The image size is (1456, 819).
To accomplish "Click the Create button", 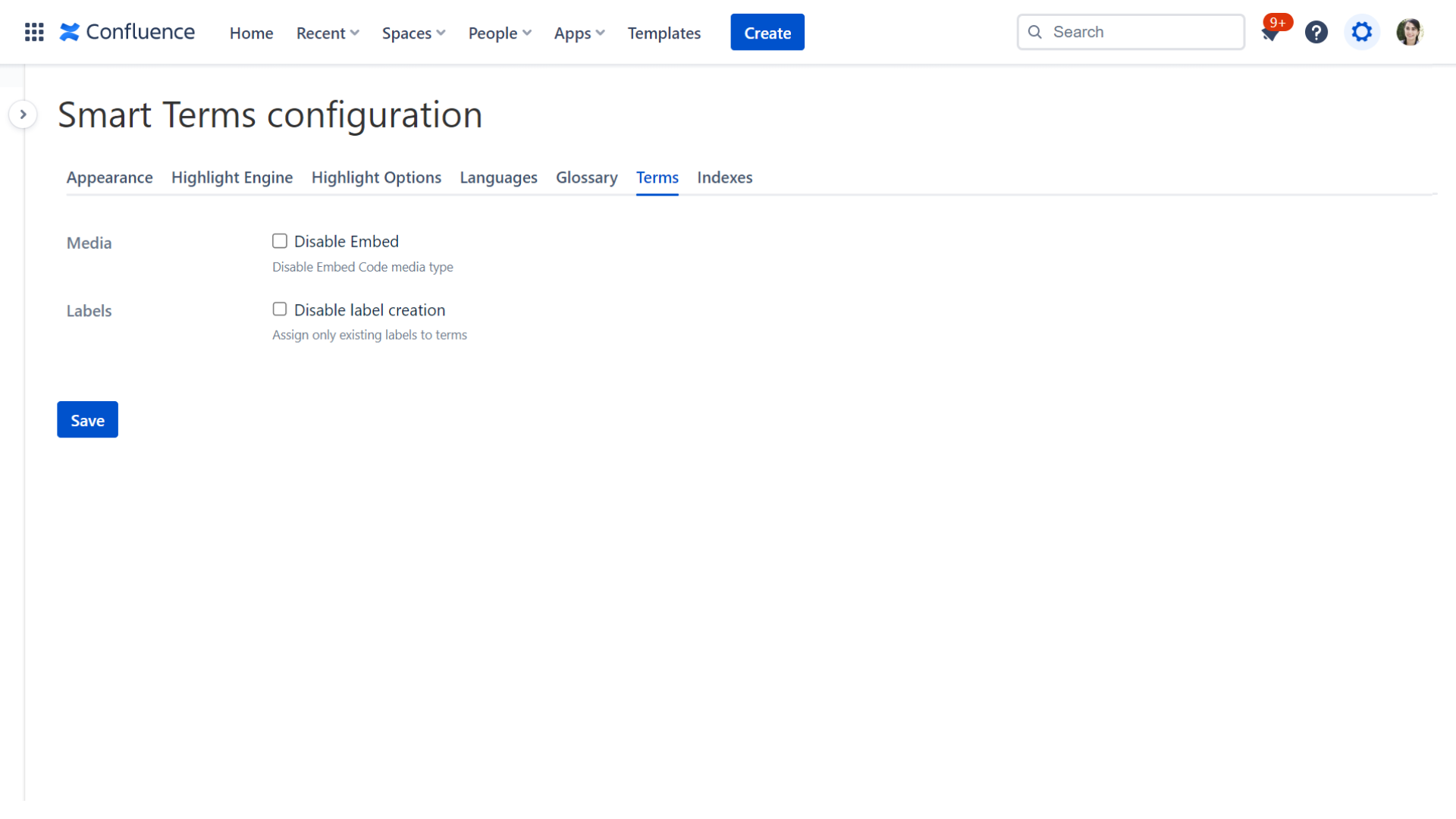I will coord(767,33).
